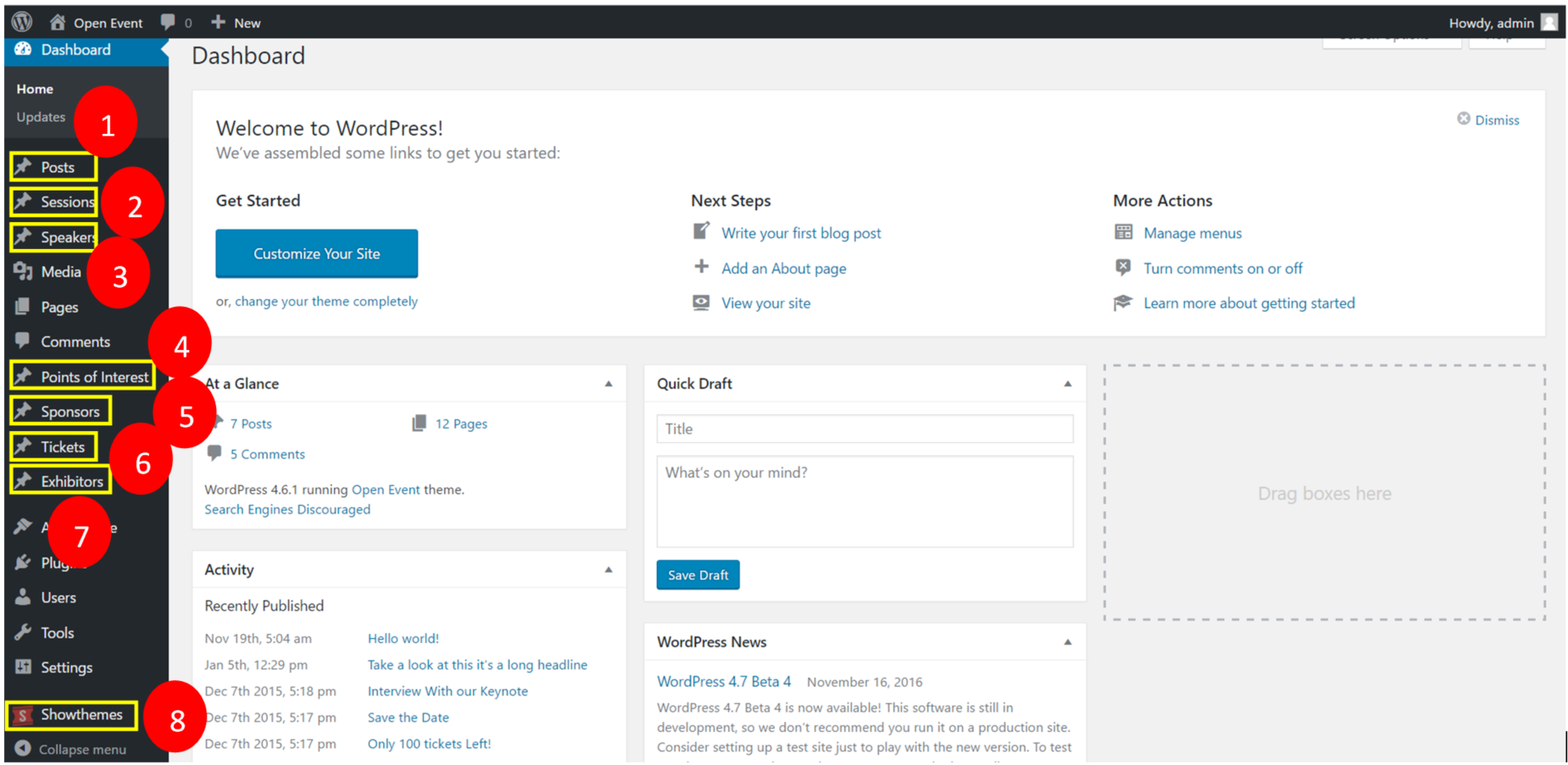Click the pin icon beside Sponsors

coord(23,411)
